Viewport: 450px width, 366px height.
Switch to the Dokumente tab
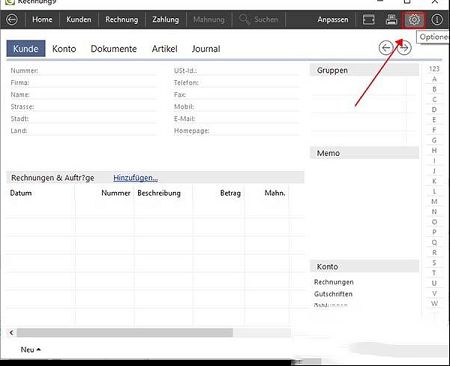click(114, 49)
